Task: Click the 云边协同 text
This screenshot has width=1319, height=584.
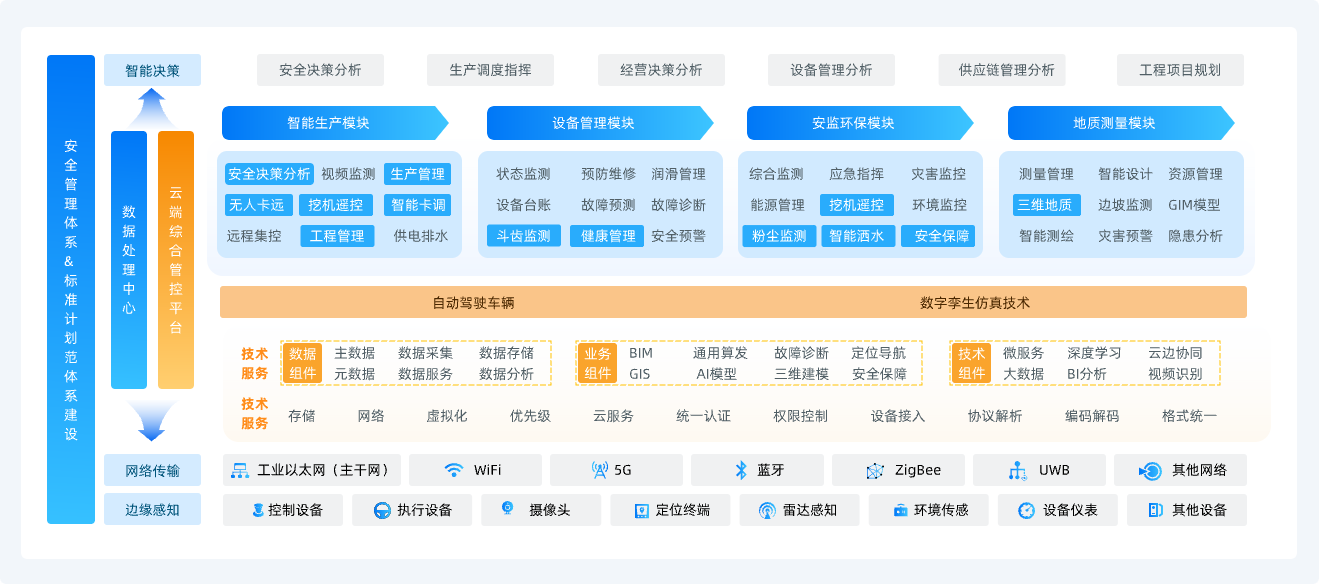Action: click(x=1176, y=353)
